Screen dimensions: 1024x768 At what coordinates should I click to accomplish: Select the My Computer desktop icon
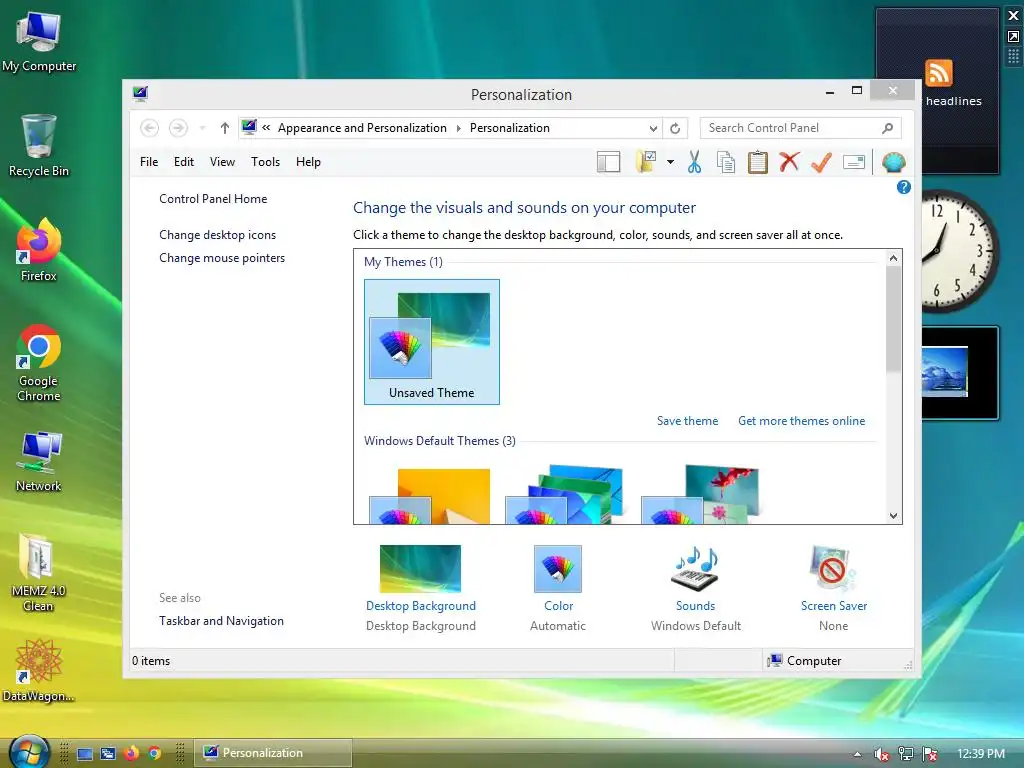pyautogui.click(x=39, y=42)
